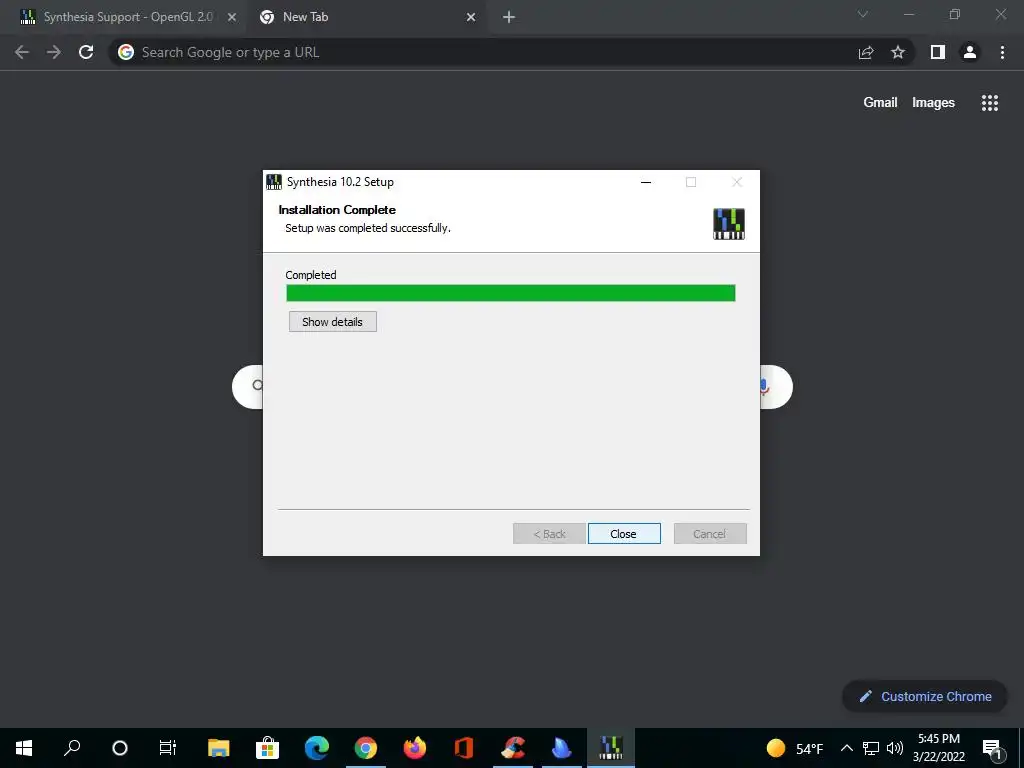The image size is (1024, 768).
Task: Open a new Chrome tab with plus button
Action: (509, 18)
